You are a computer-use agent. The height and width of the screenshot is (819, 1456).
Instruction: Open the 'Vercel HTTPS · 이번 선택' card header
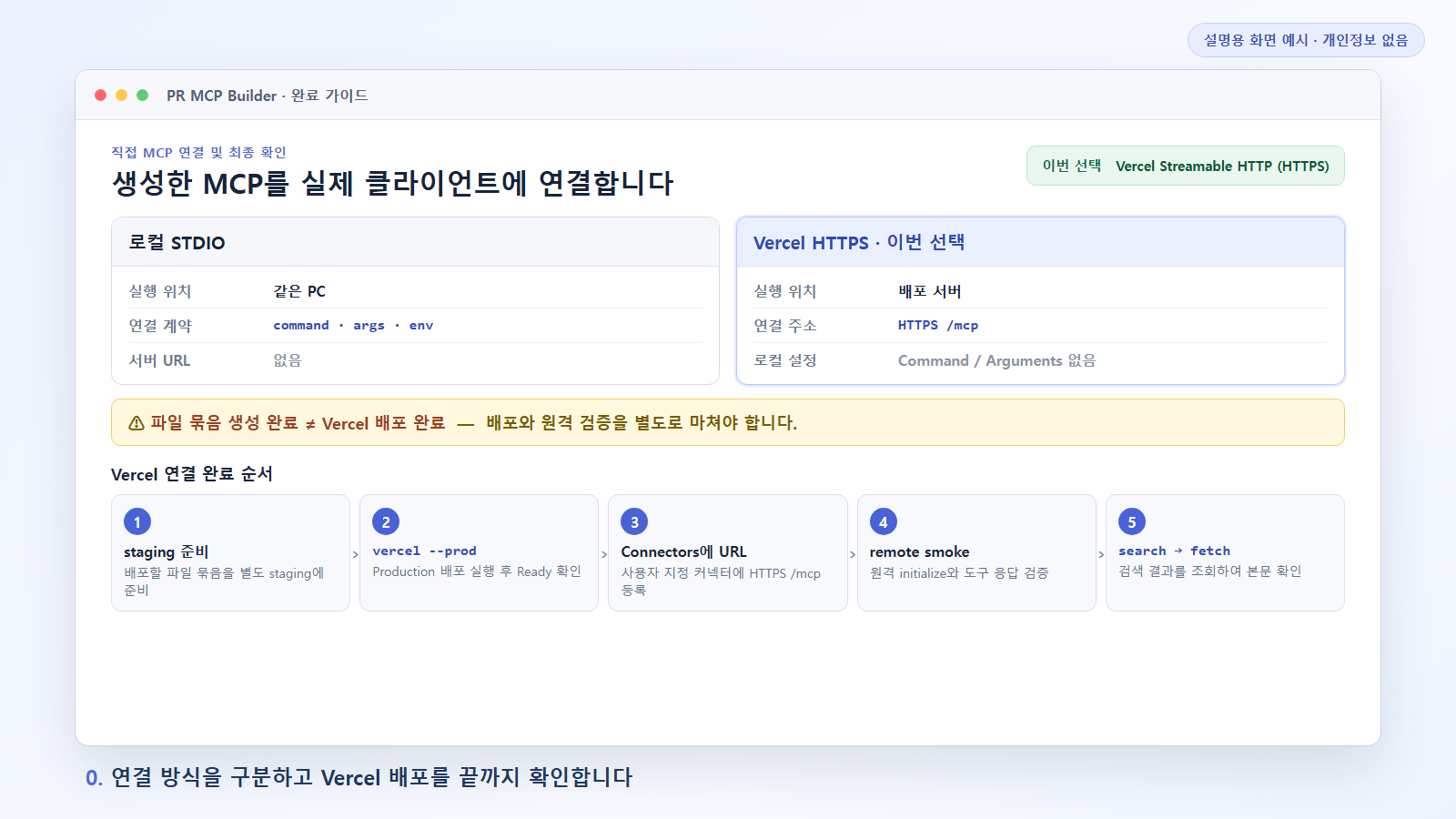tap(1040, 242)
